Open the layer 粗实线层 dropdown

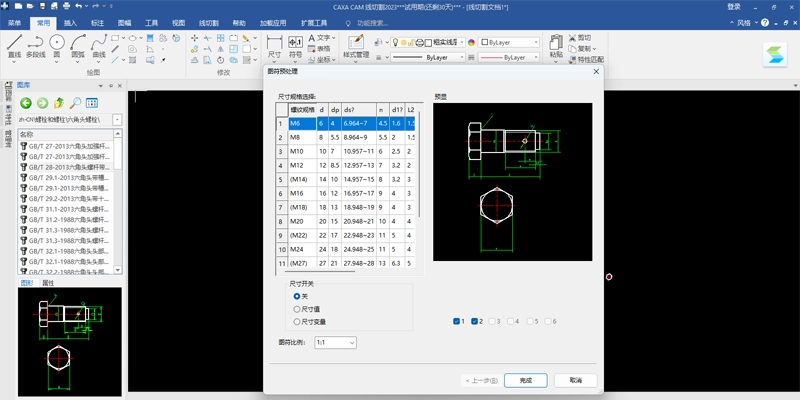[462, 43]
